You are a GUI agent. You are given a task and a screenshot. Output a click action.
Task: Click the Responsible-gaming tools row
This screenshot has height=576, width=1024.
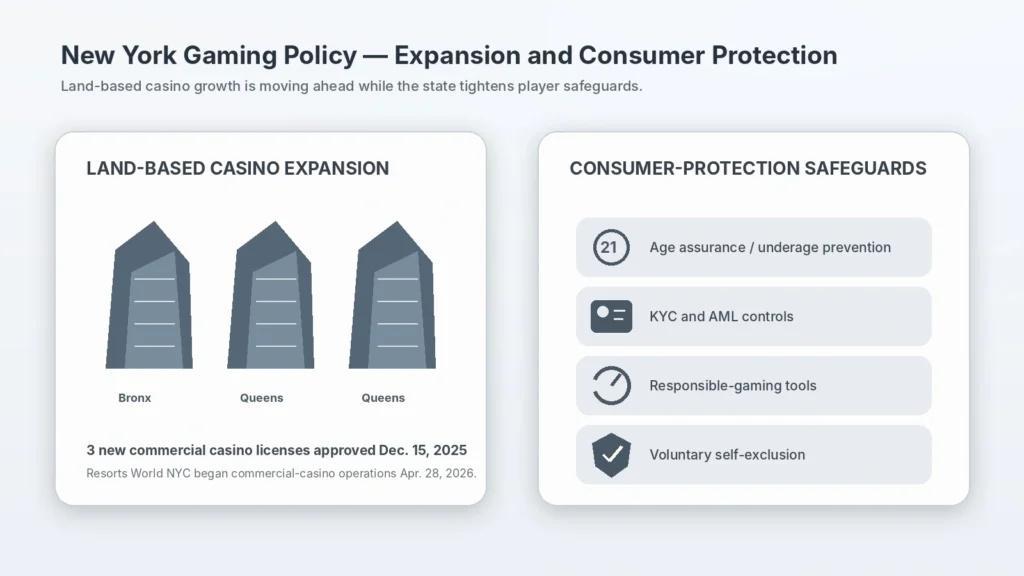pos(754,386)
